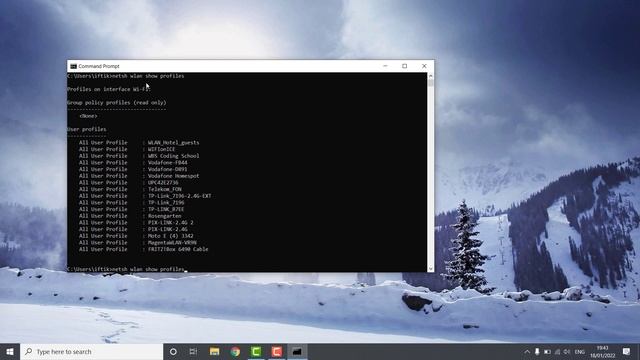The width and height of the screenshot is (640, 360).
Task: Click the User profiles heading text
Action: click(x=87, y=129)
